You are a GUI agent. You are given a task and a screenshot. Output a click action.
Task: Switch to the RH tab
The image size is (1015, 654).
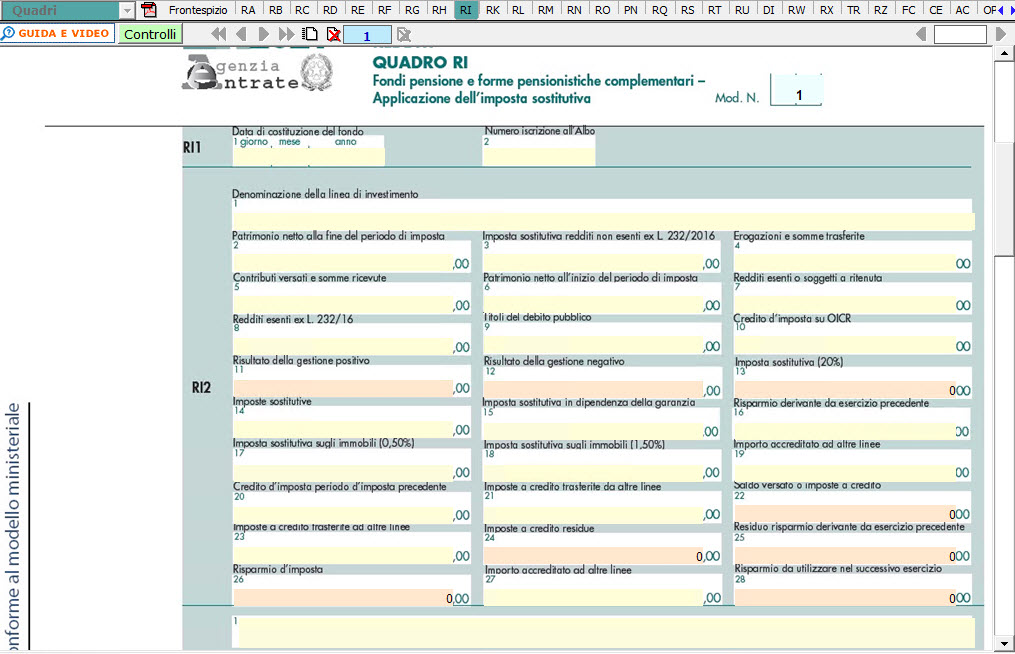(440, 10)
